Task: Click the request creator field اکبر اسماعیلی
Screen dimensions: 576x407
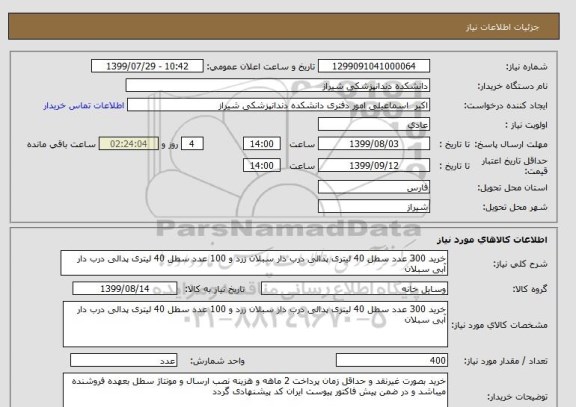Action: (x=278, y=105)
